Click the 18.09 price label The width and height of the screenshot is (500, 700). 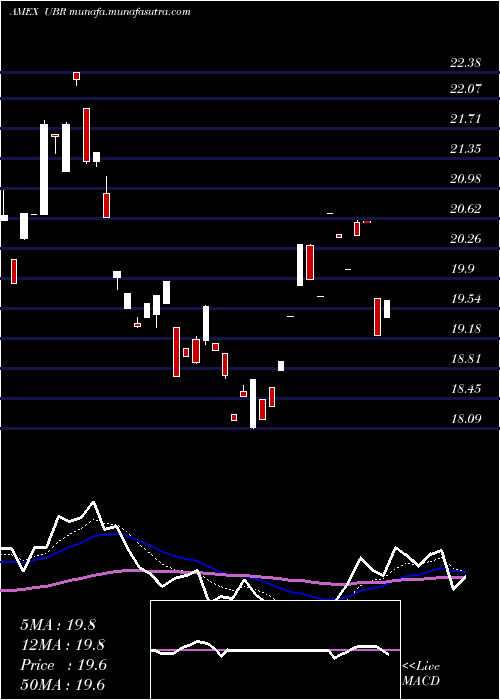coord(465,419)
